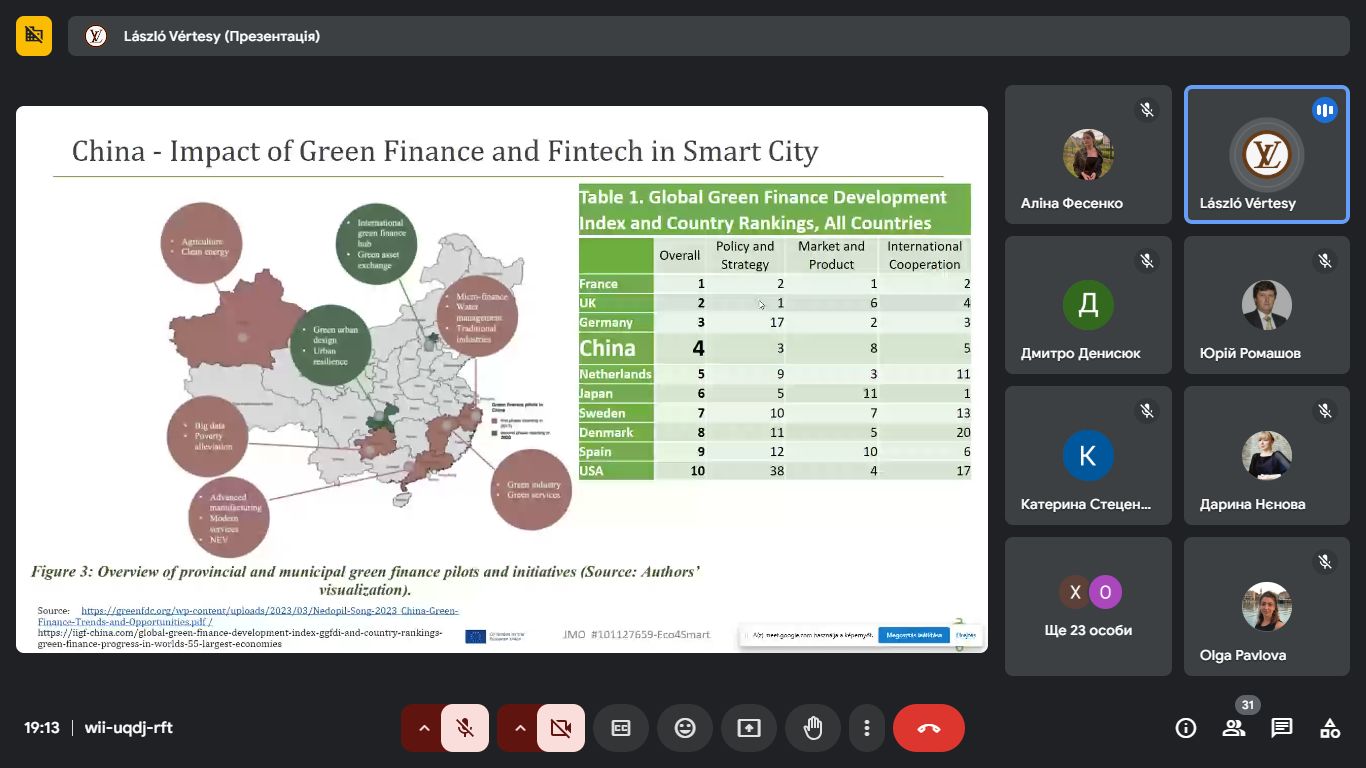Click the yellow presentation icon at top-left
This screenshot has width=1366, height=768.
pos(34,36)
